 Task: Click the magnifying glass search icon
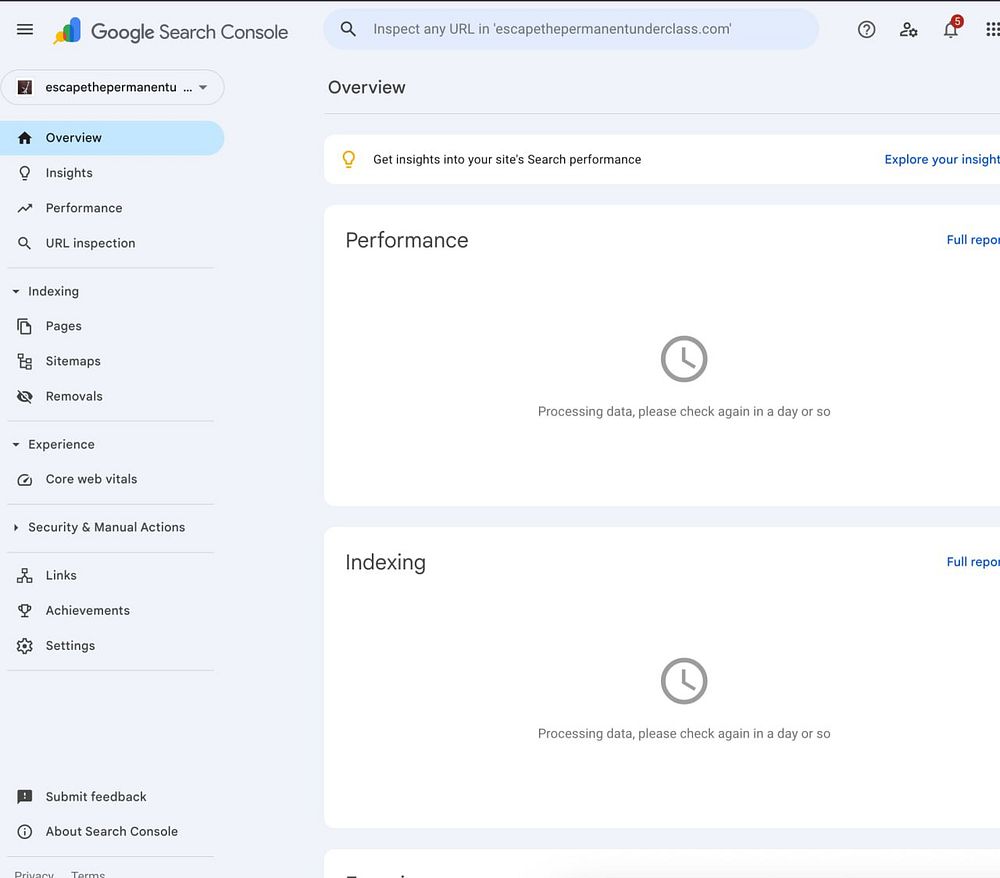[x=348, y=29]
